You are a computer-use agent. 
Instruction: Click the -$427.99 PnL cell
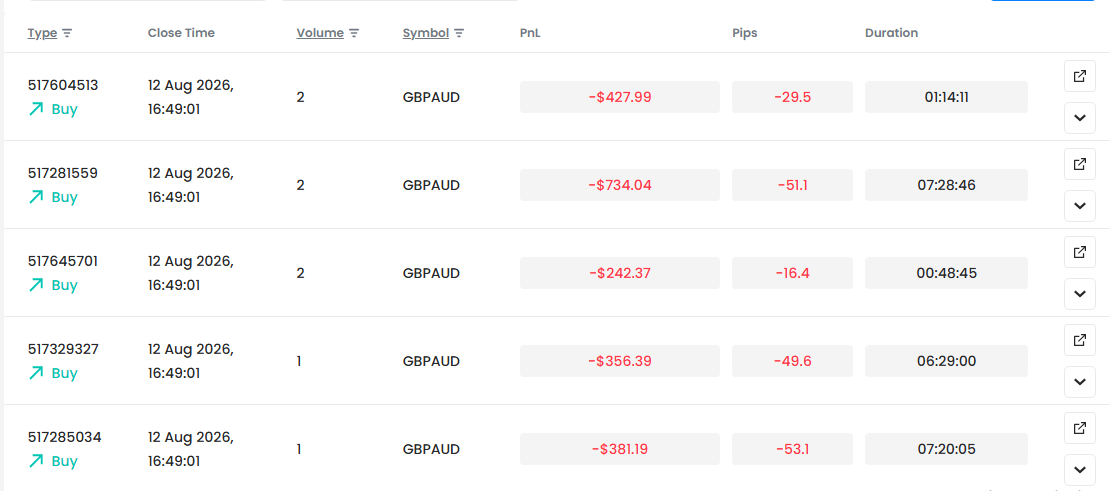click(x=620, y=97)
